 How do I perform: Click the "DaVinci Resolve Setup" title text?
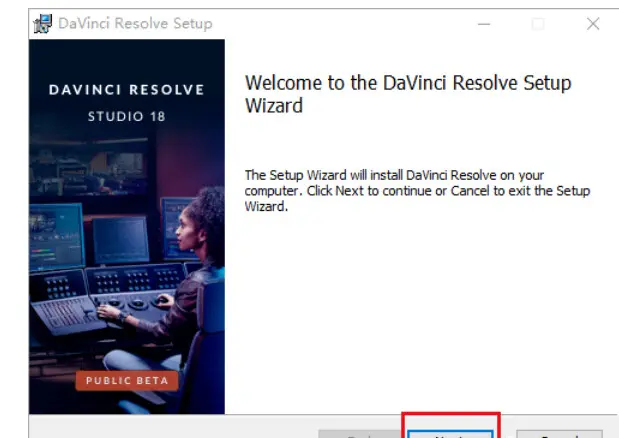pos(135,24)
